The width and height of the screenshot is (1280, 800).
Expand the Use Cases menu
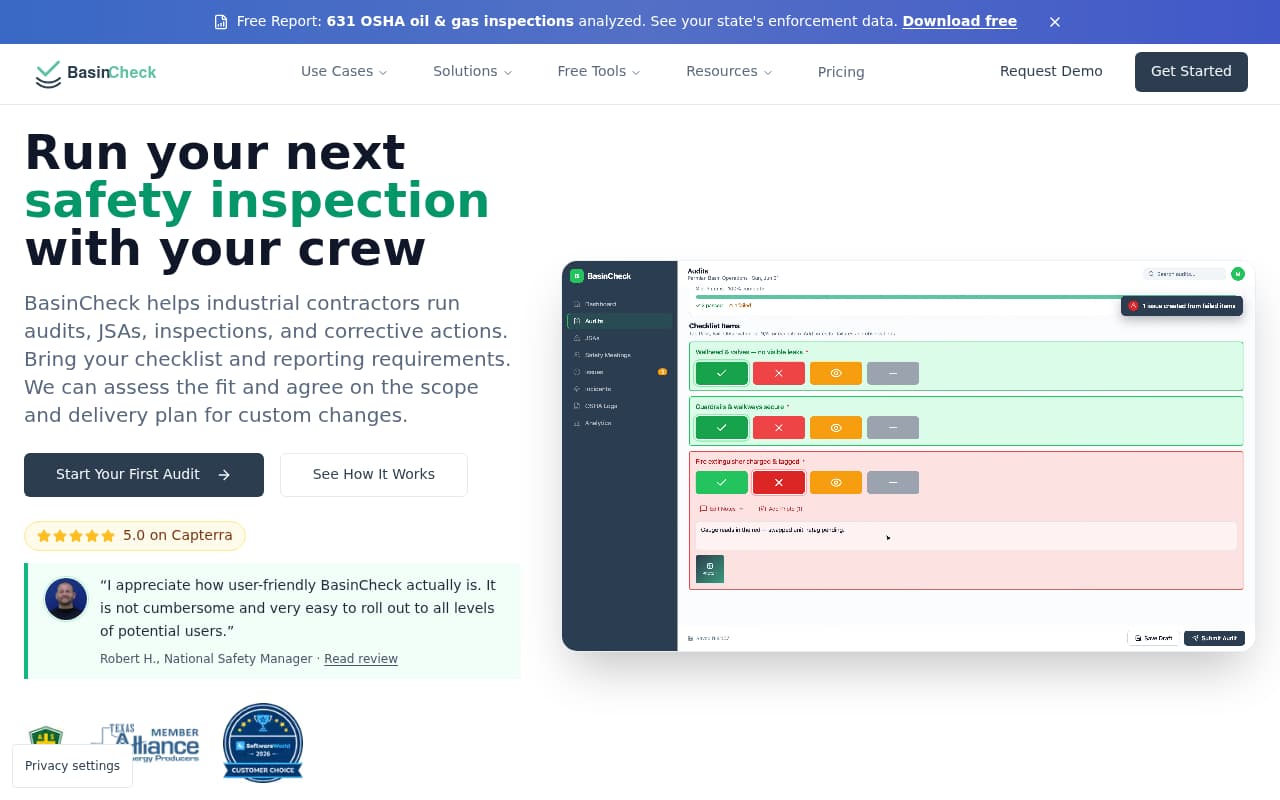click(344, 72)
